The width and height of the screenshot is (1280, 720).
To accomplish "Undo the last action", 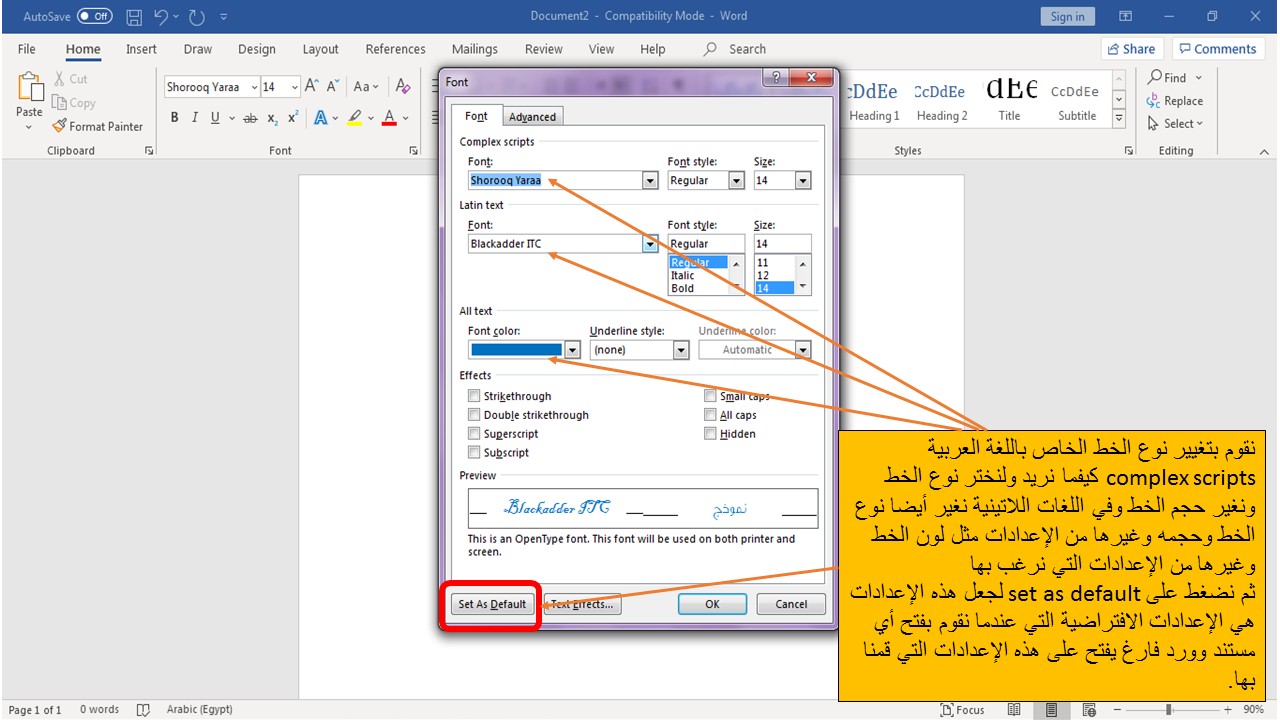I will (161, 17).
